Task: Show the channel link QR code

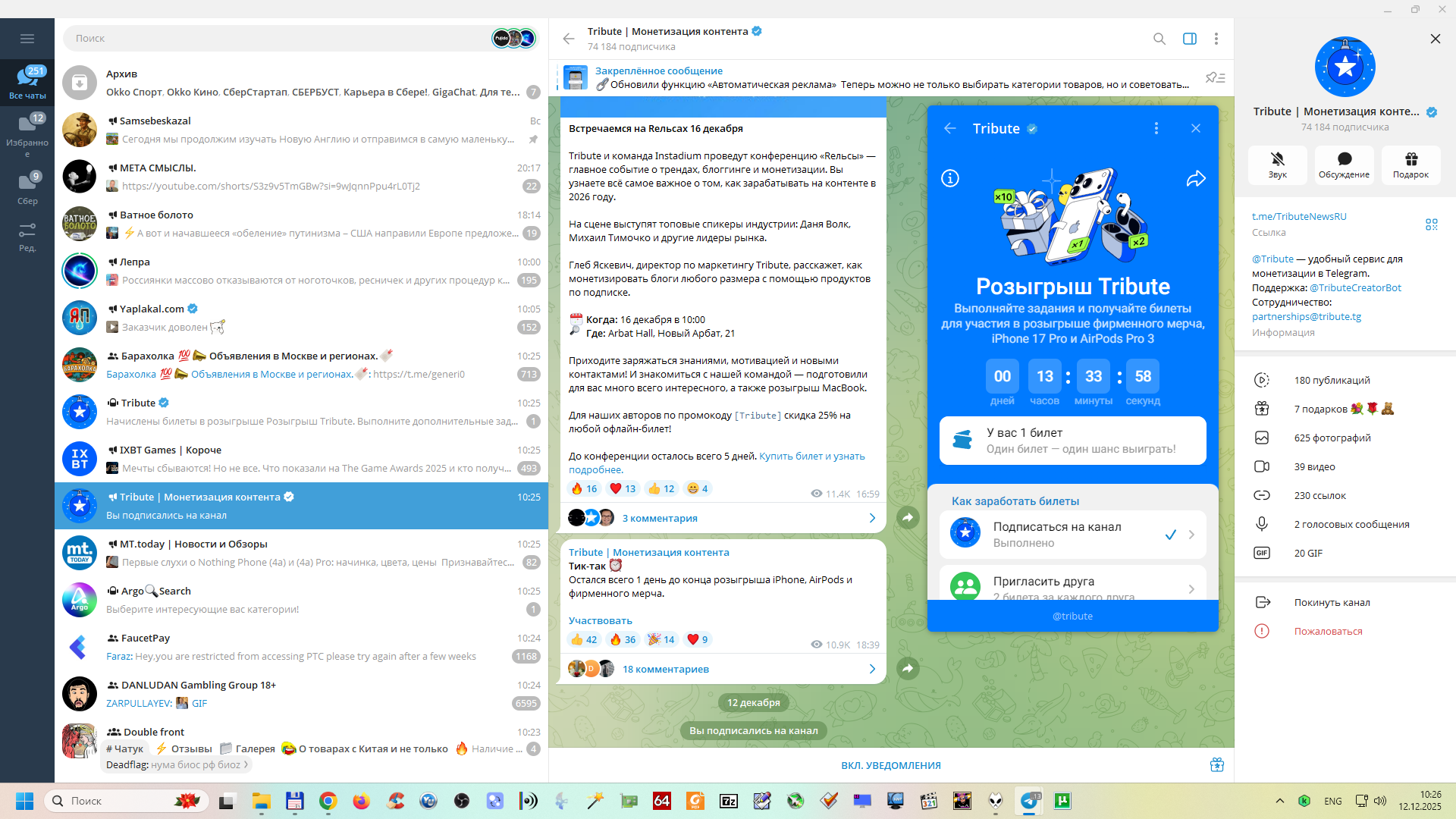Action: (x=1431, y=224)
